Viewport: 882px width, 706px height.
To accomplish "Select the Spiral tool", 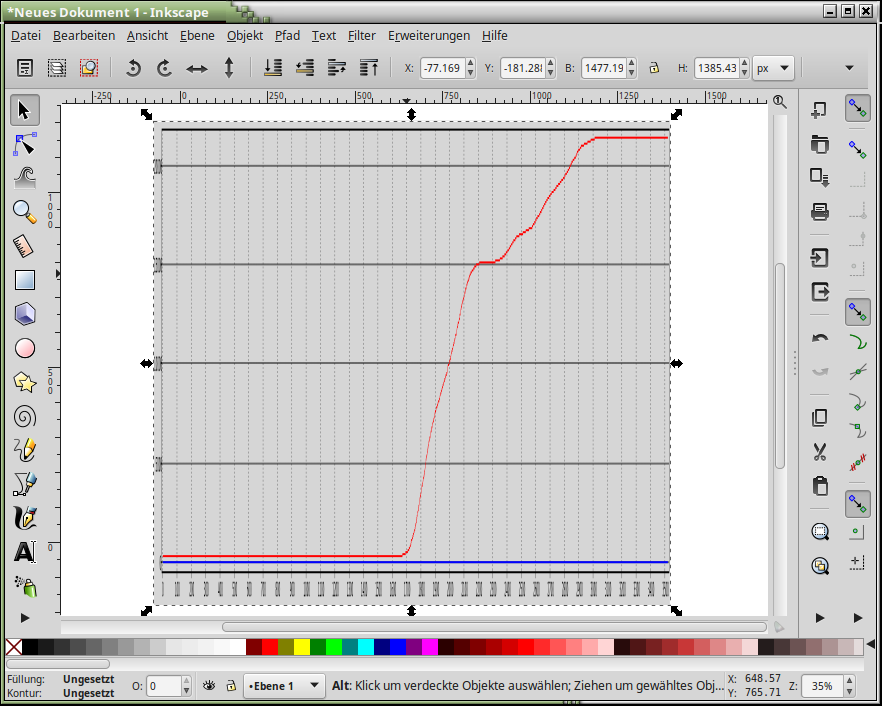I will tap(25, 416).
